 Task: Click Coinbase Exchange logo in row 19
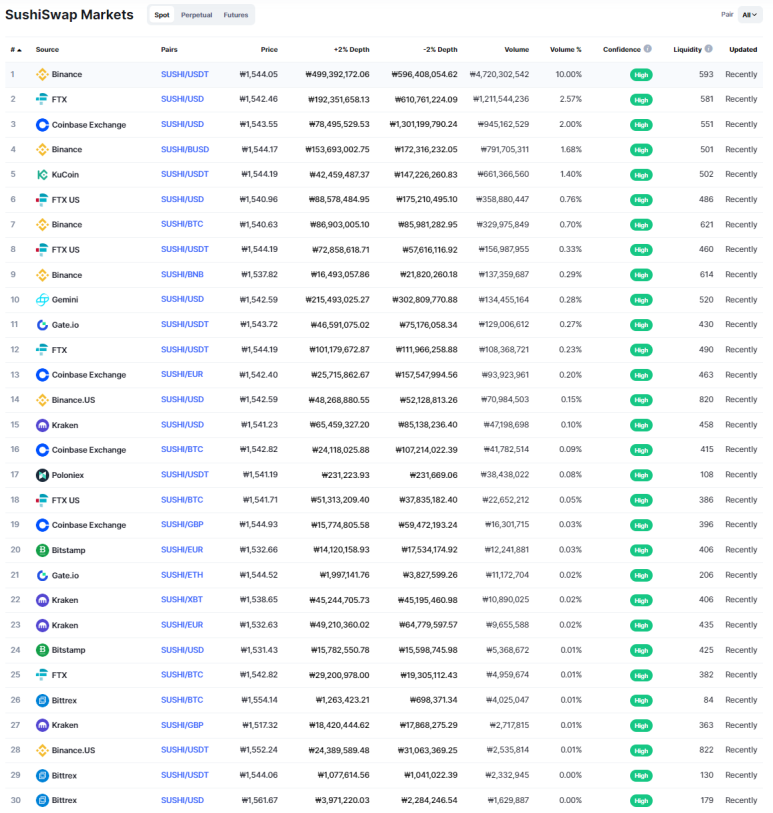click(42, 525)
